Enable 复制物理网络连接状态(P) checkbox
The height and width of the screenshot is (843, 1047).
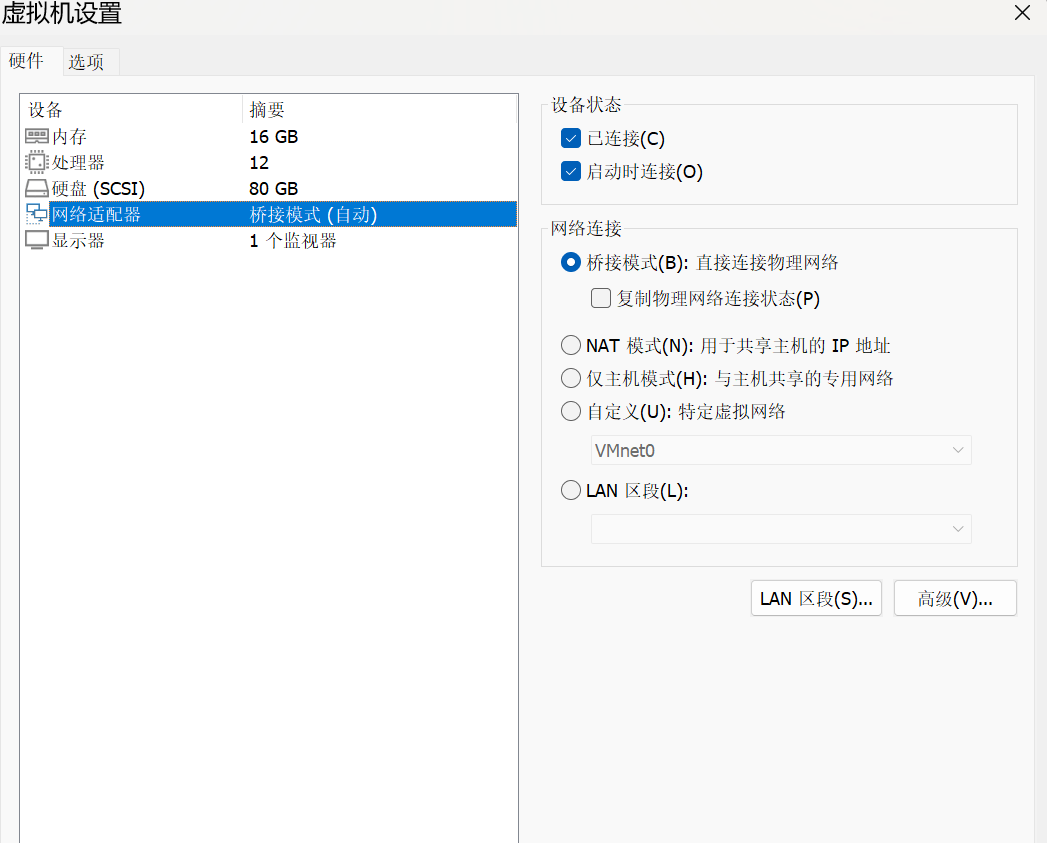click(601, 298)
